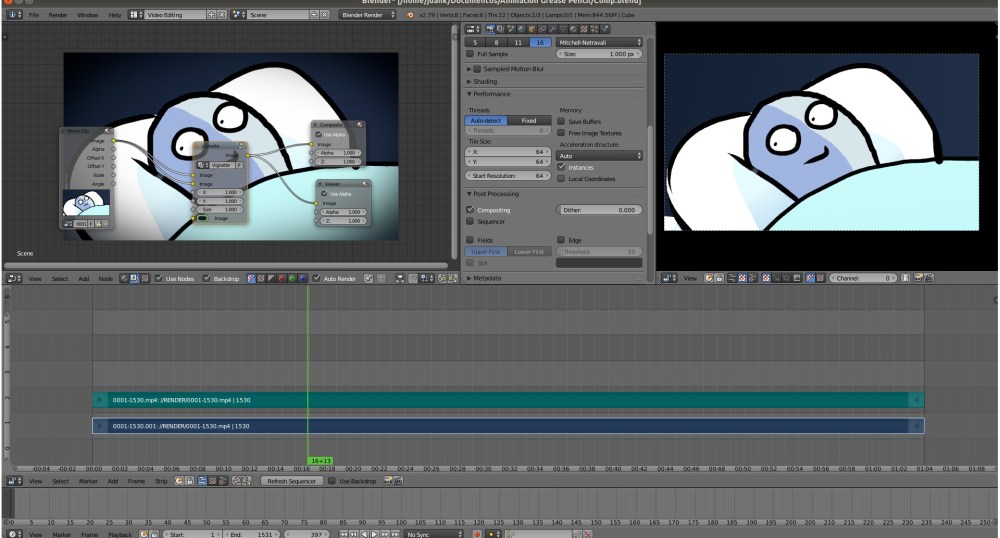The height and width of the screenshot is (538, 1000).
Task: Toggle the Backdrop checkbox
Action: (207, 278)
